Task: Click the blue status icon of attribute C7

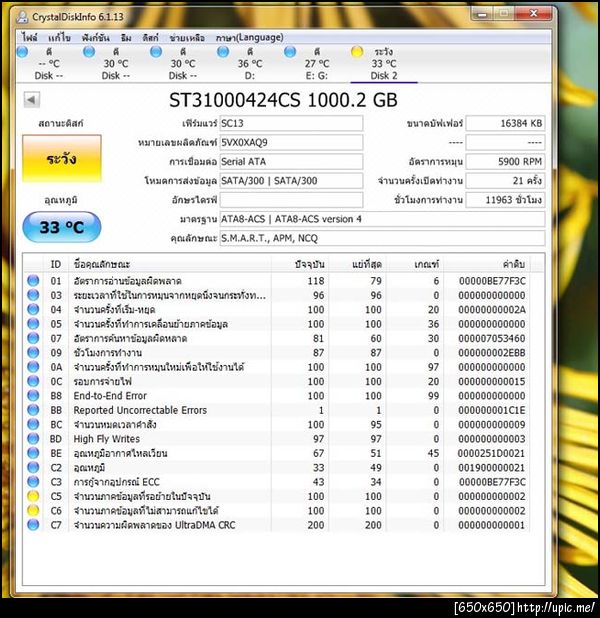Action: point(33,525)
